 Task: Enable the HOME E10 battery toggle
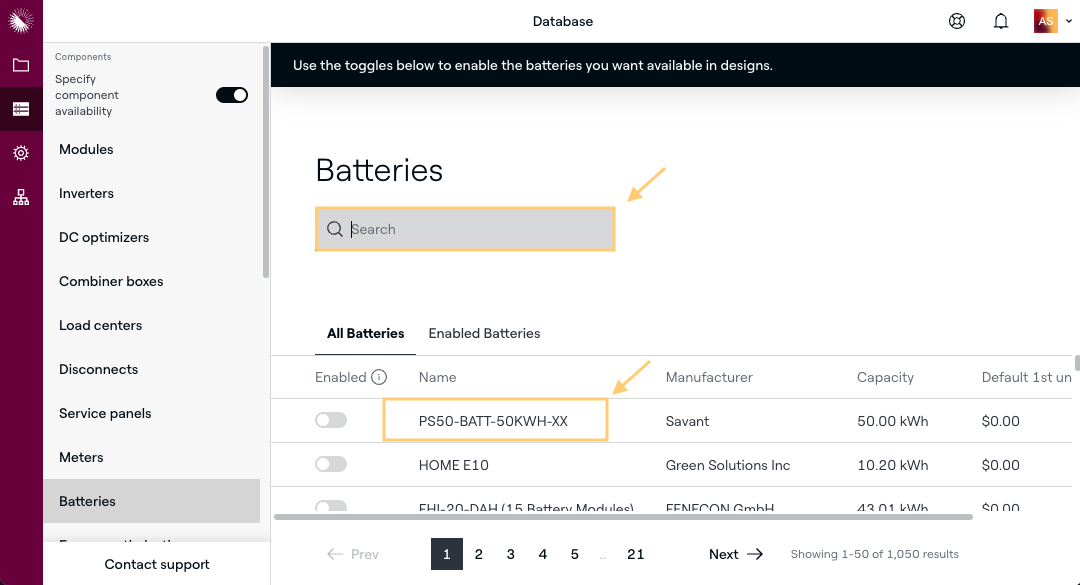tap(331, 465)
